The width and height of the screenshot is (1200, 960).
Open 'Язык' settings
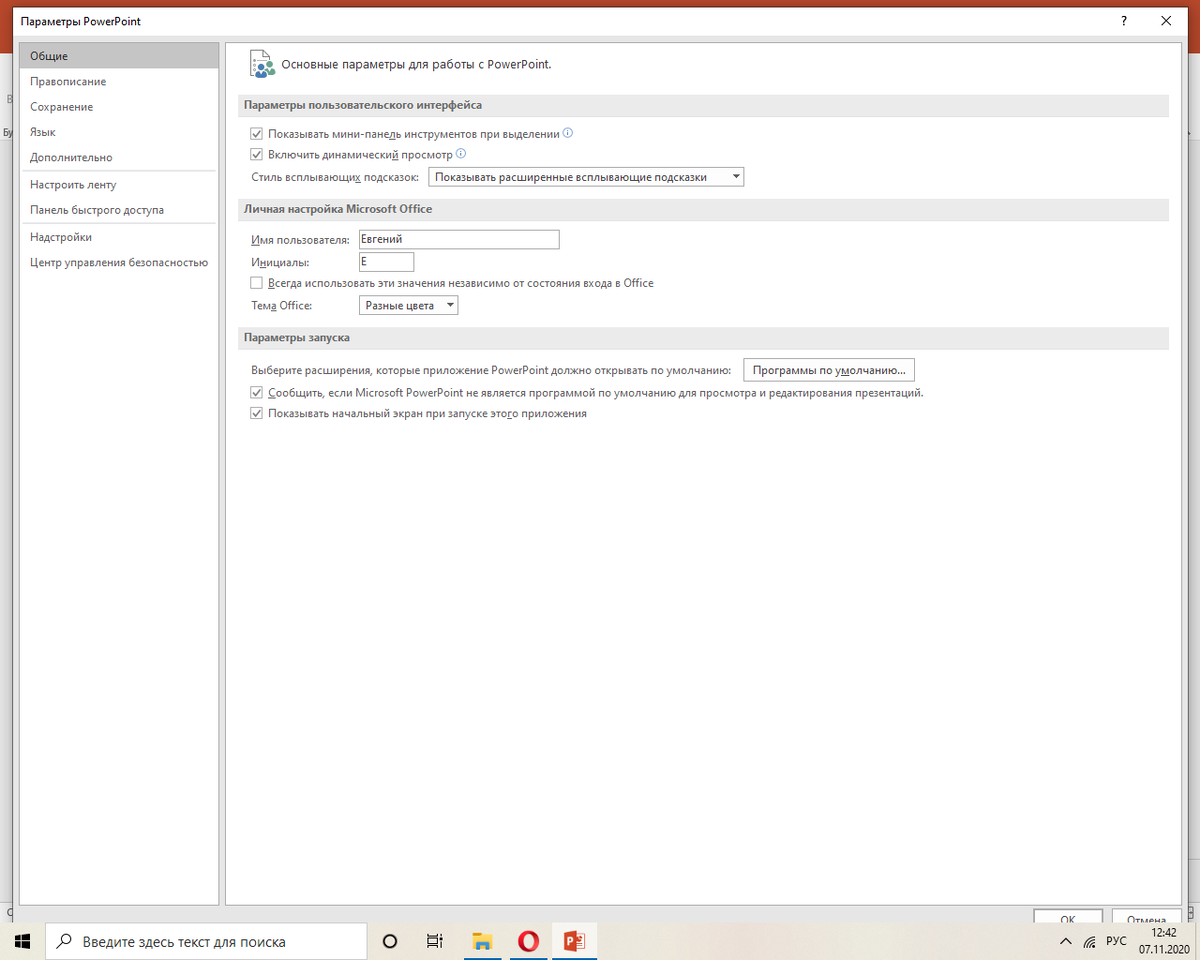click(119, 131)
